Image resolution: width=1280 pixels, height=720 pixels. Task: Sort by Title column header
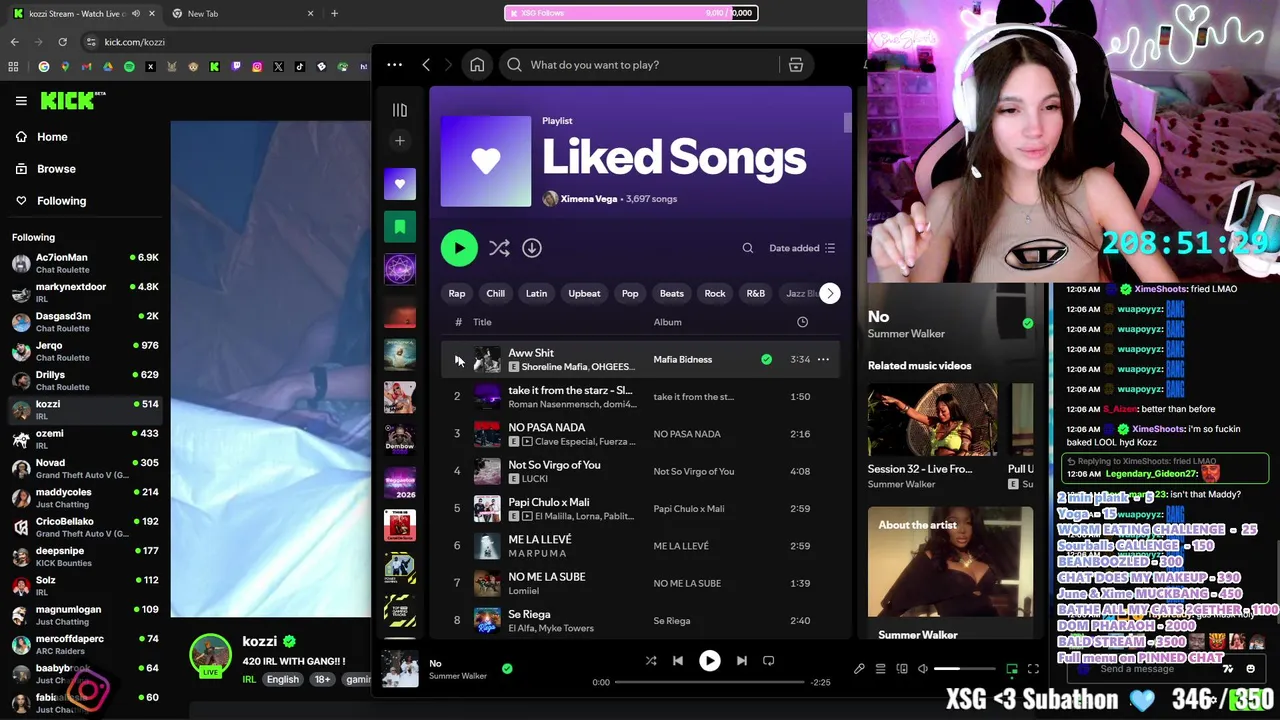tap(482, 322)
